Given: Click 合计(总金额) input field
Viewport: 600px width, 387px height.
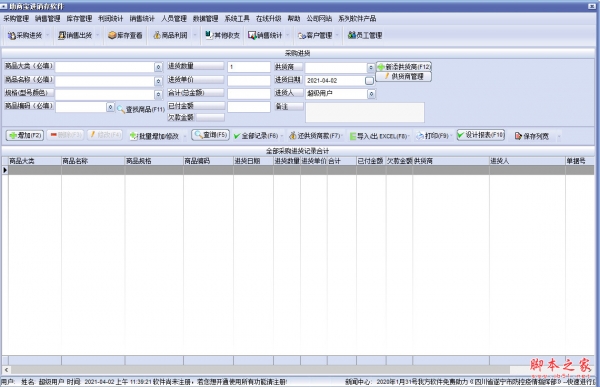Looking at the screenshot, I should pyautogui.click(x=249, y=93).
